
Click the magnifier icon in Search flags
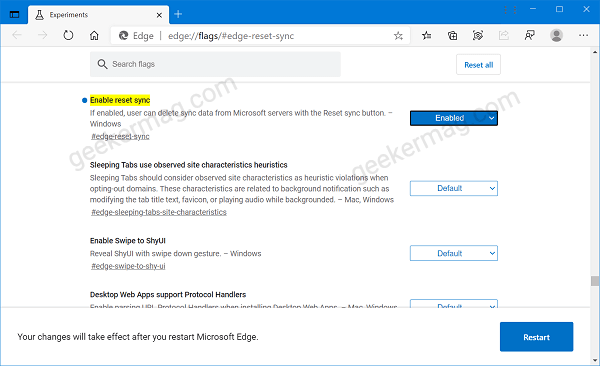[x=102, y=64]
